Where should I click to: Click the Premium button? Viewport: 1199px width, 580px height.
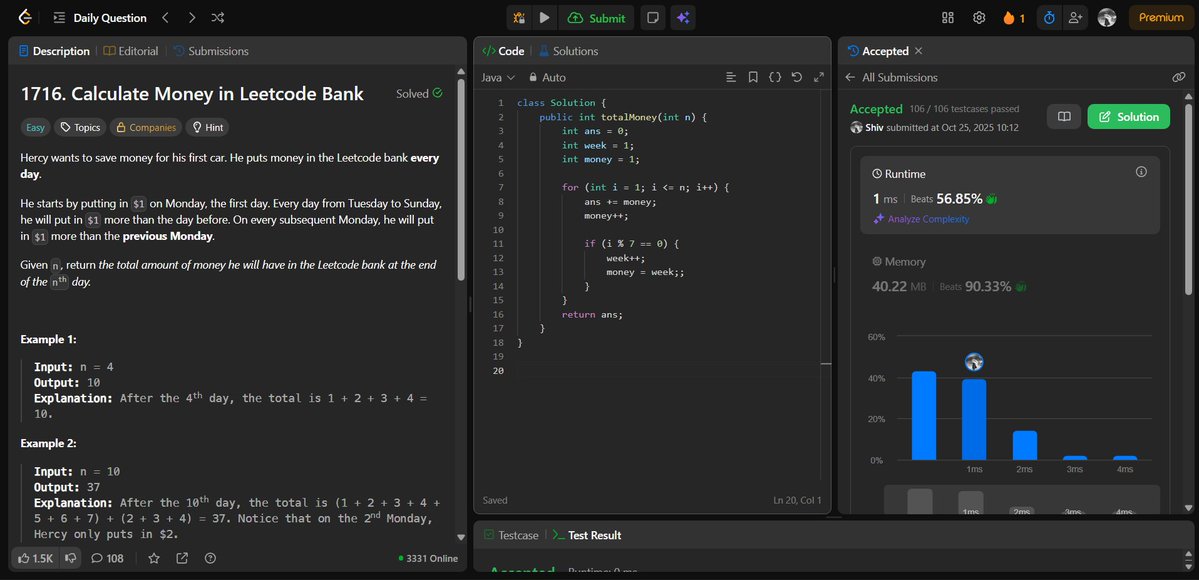(x=1161, y=18)
